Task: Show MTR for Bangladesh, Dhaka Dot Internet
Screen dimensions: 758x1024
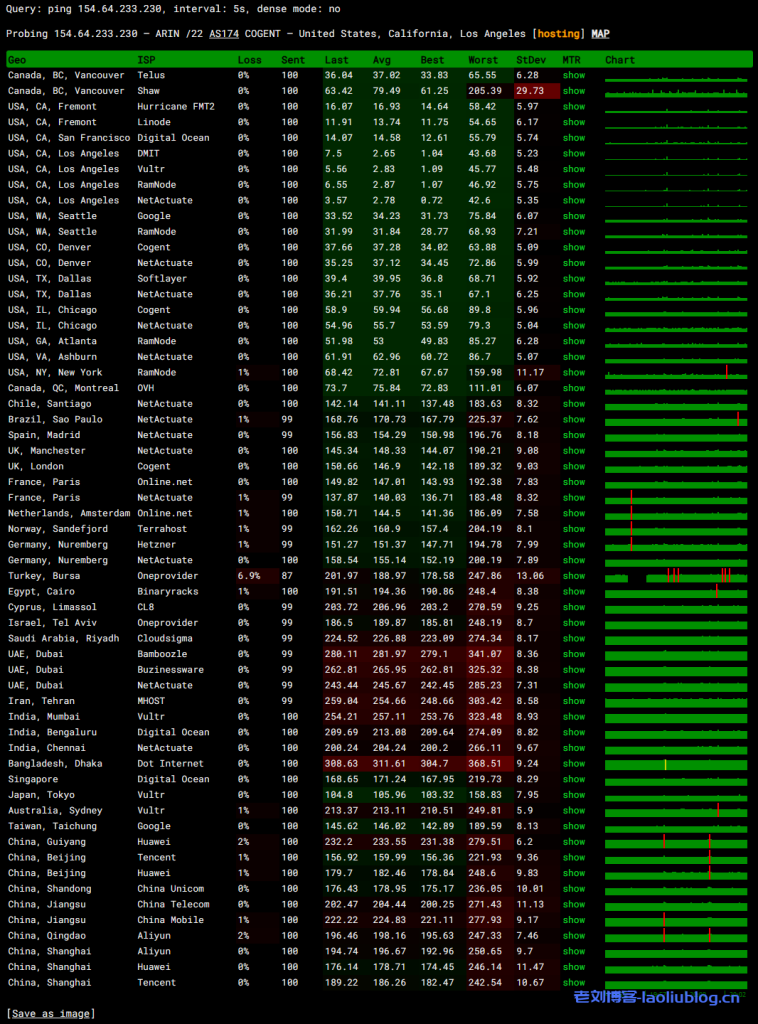Action: point(573,764)
